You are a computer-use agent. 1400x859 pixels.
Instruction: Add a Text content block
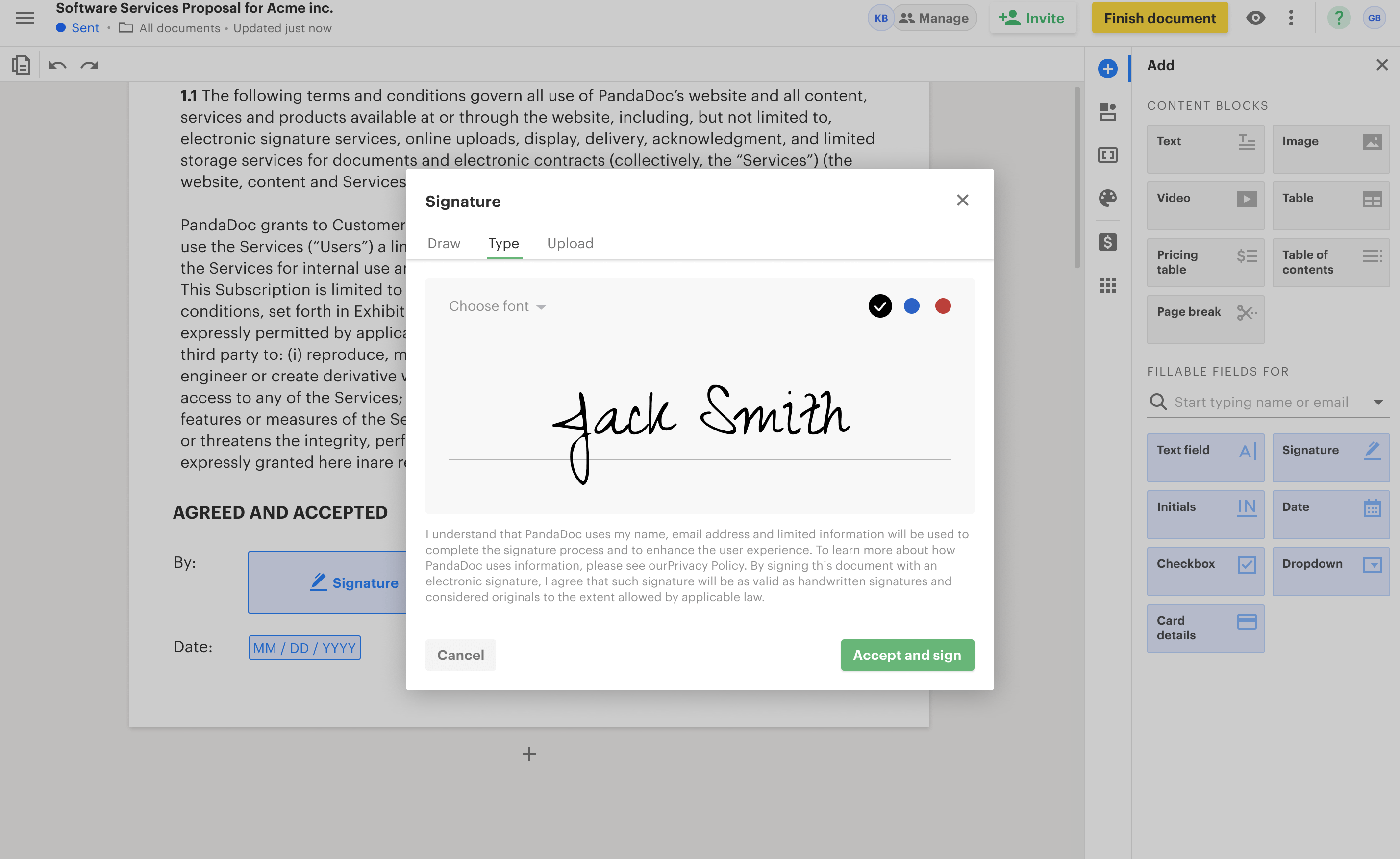pyautogui.click(x=1205, y=149)
